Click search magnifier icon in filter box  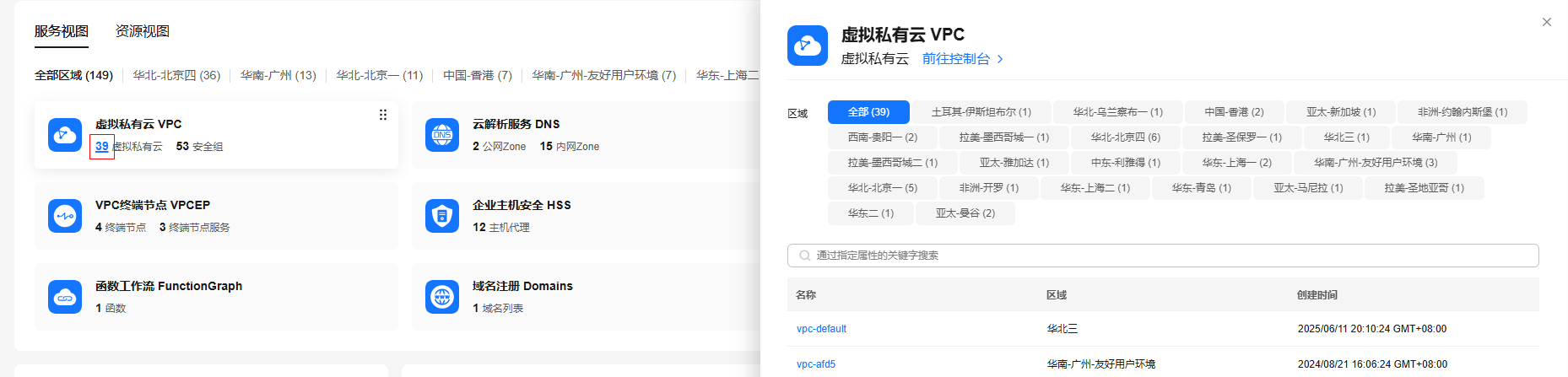tap(804, 256)
